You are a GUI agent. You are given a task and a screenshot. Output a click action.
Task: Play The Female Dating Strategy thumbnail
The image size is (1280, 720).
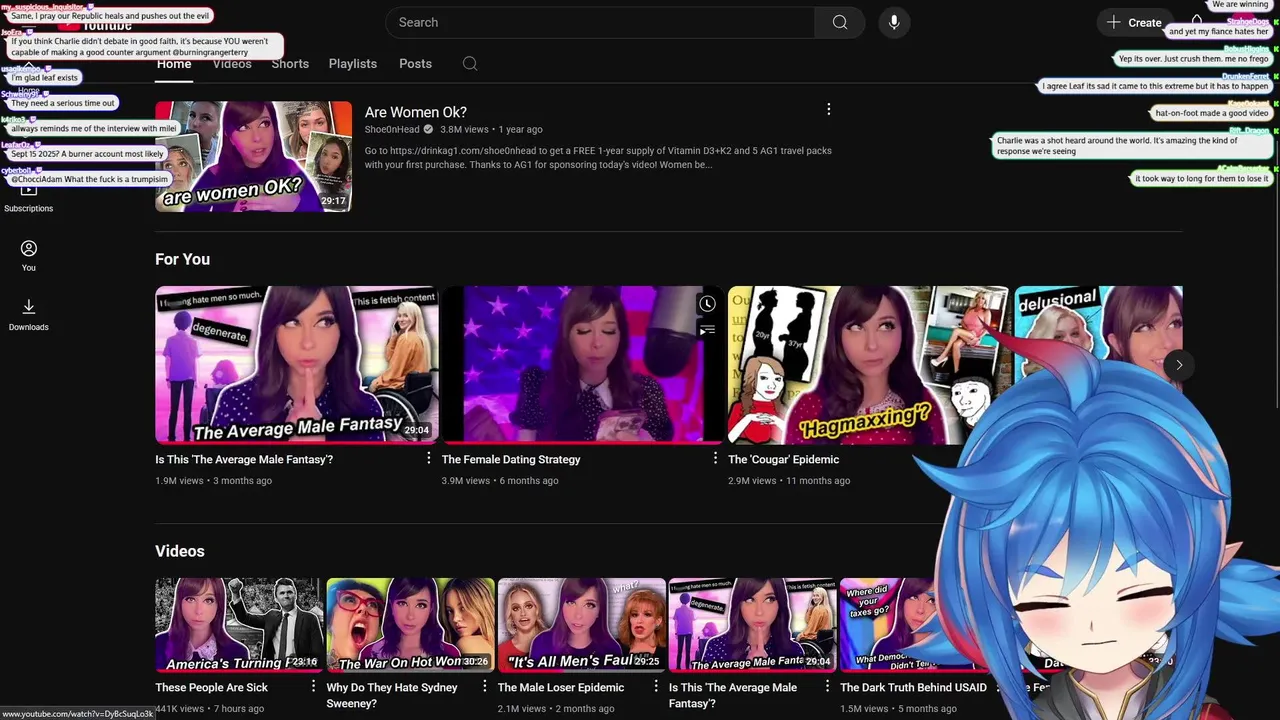582,365
